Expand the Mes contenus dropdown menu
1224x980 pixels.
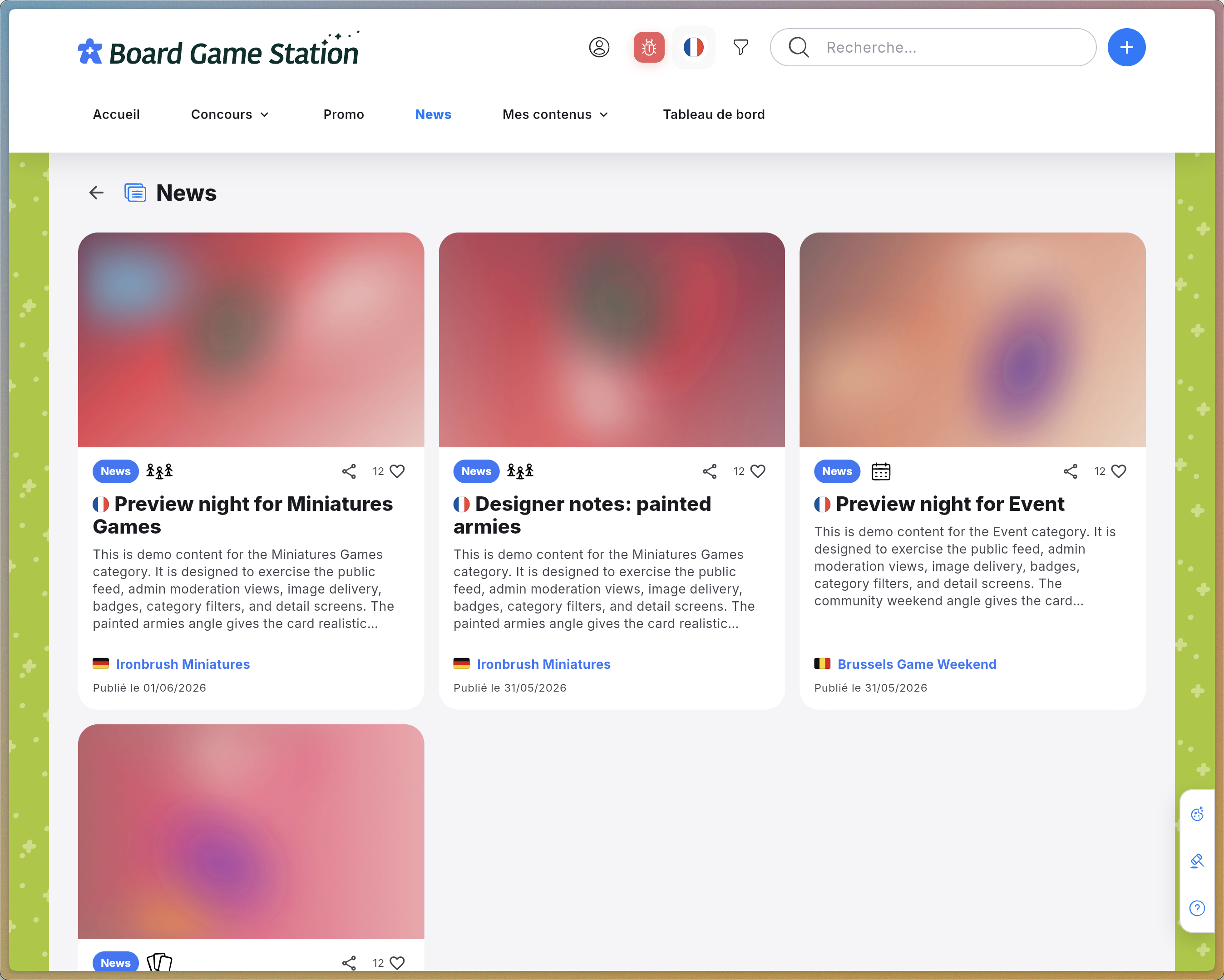pyautogui.click(x=555, y=115)
